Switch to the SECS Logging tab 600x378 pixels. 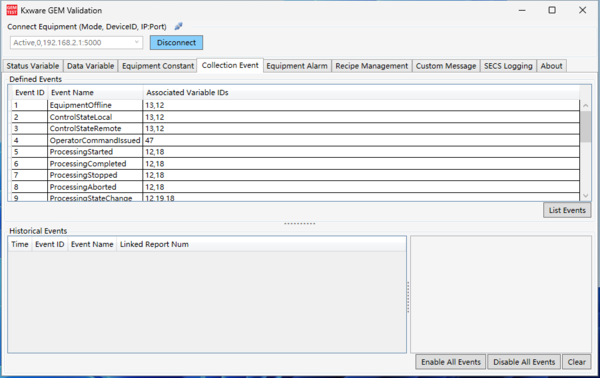(x=508, y=66)
